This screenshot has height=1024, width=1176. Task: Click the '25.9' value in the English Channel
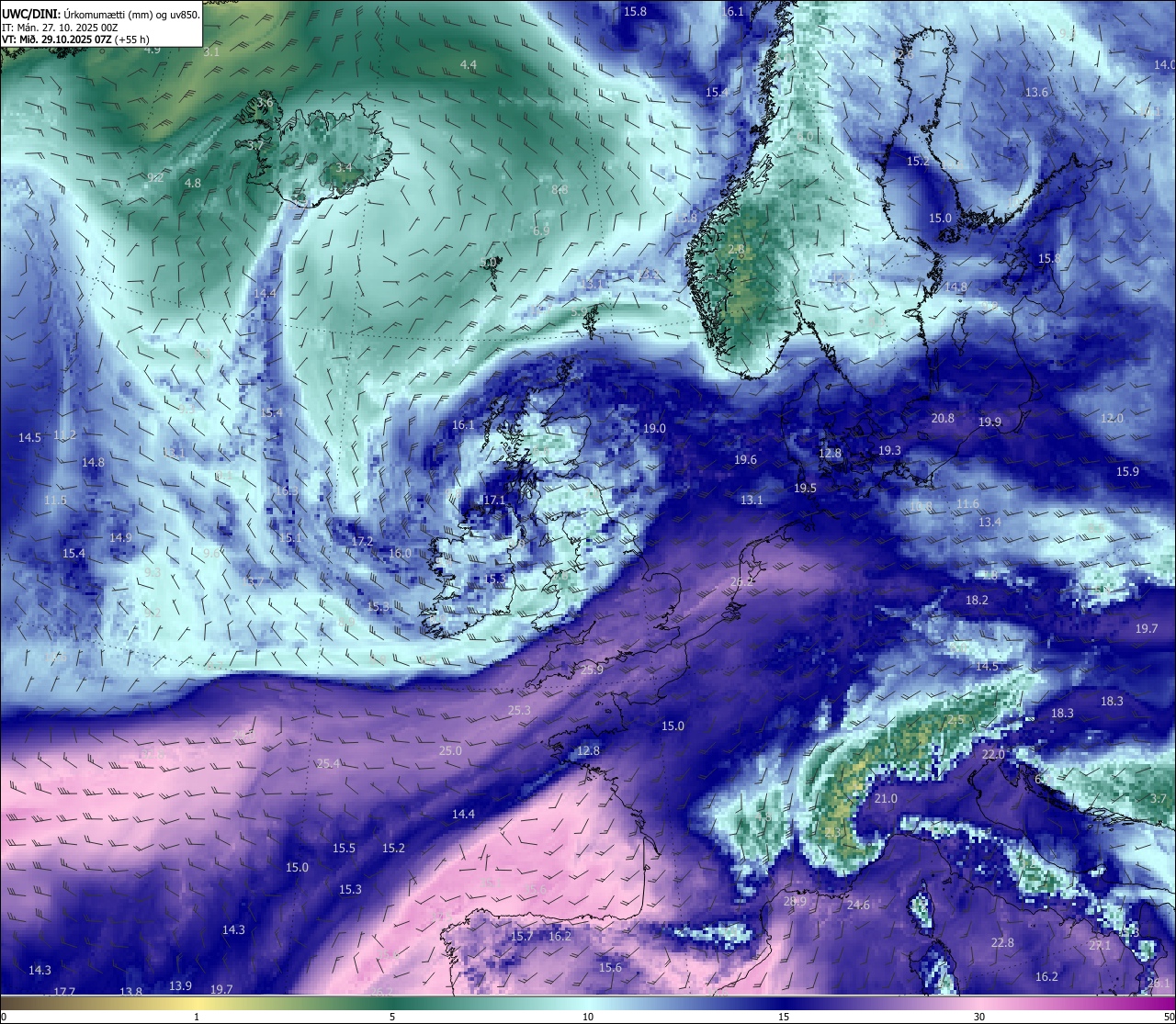(592, 670)
